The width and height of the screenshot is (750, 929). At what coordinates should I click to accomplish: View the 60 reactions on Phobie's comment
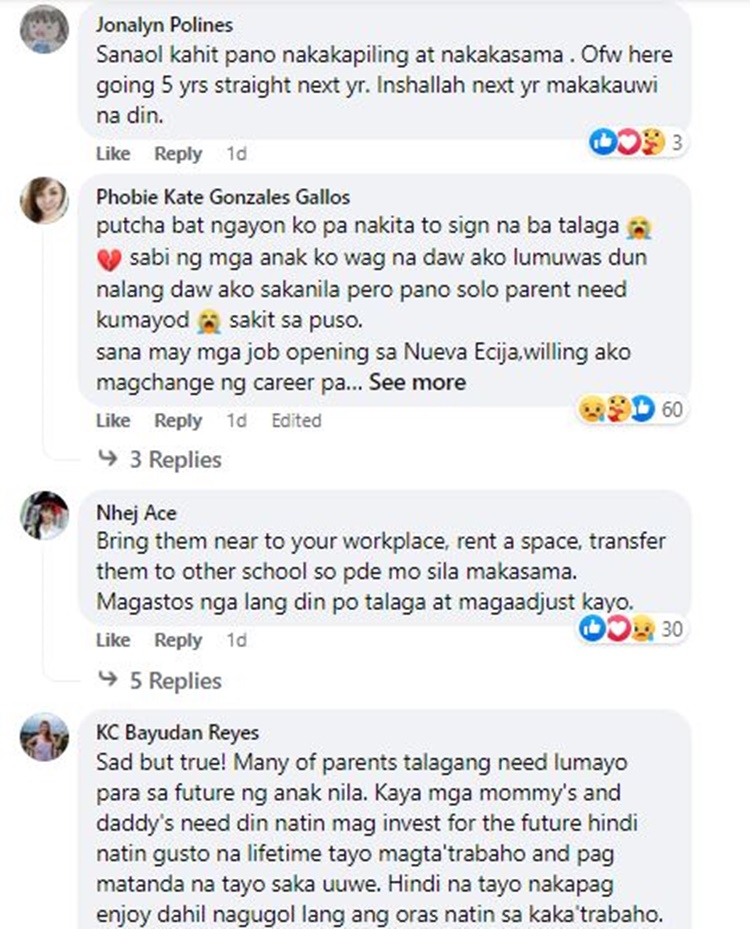point(632,409)
